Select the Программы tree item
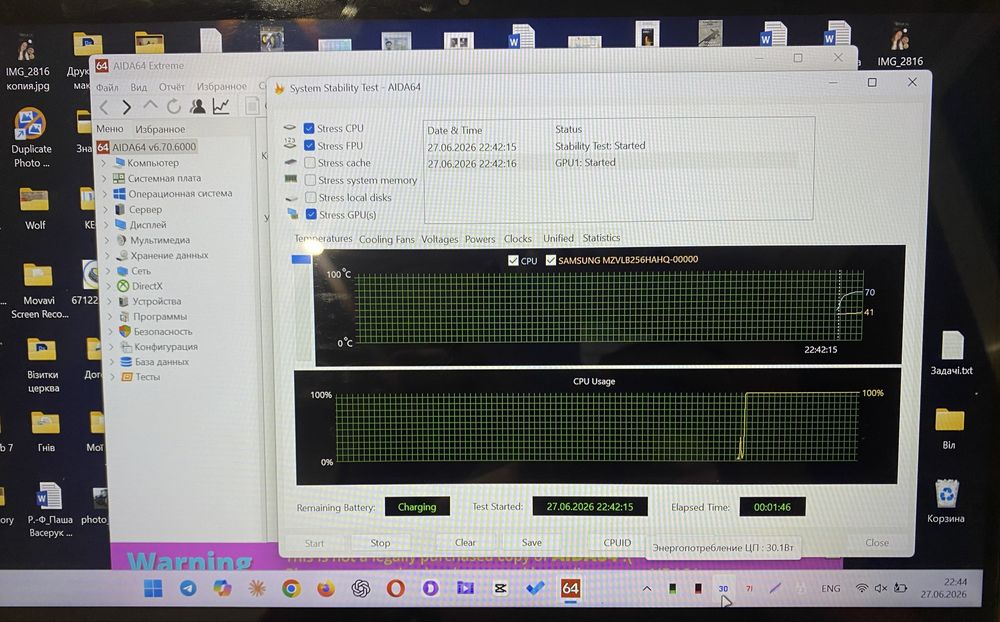 (x=159, y=316)
